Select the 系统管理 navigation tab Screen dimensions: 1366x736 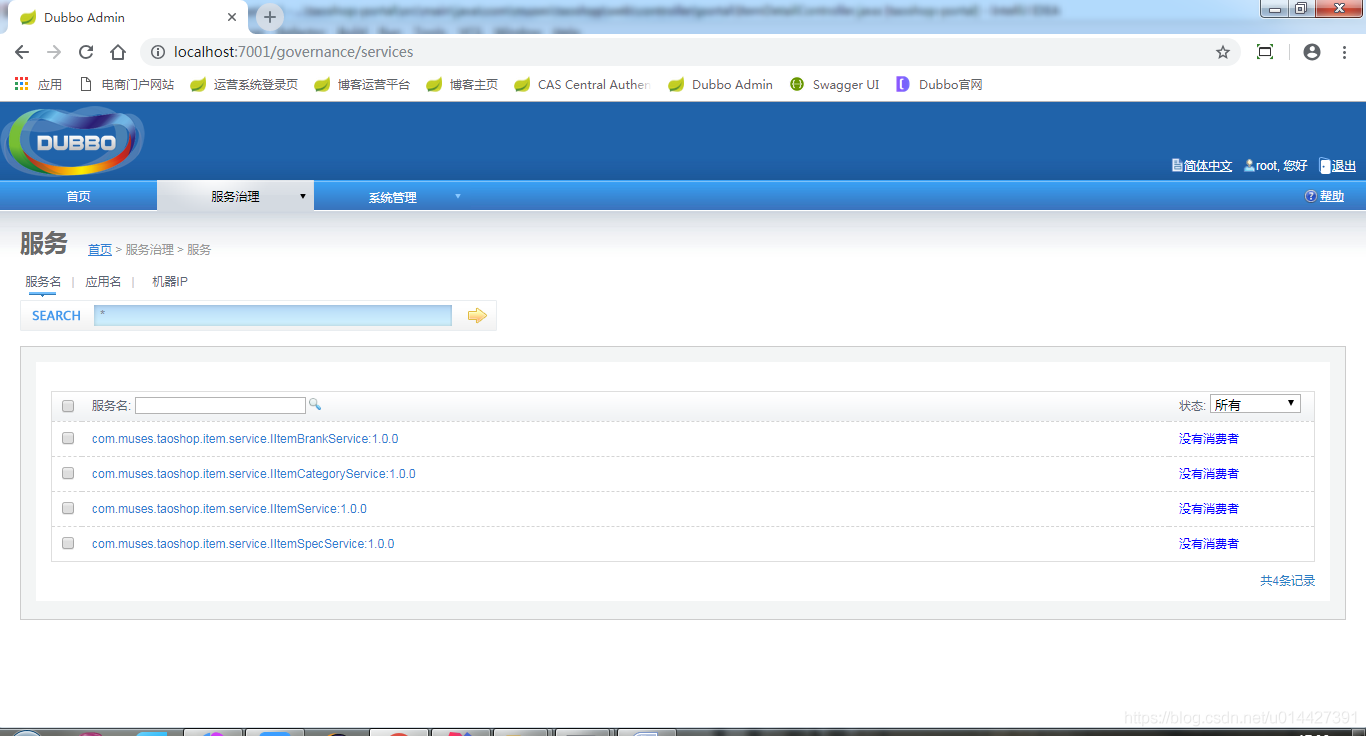coord(392,198)
